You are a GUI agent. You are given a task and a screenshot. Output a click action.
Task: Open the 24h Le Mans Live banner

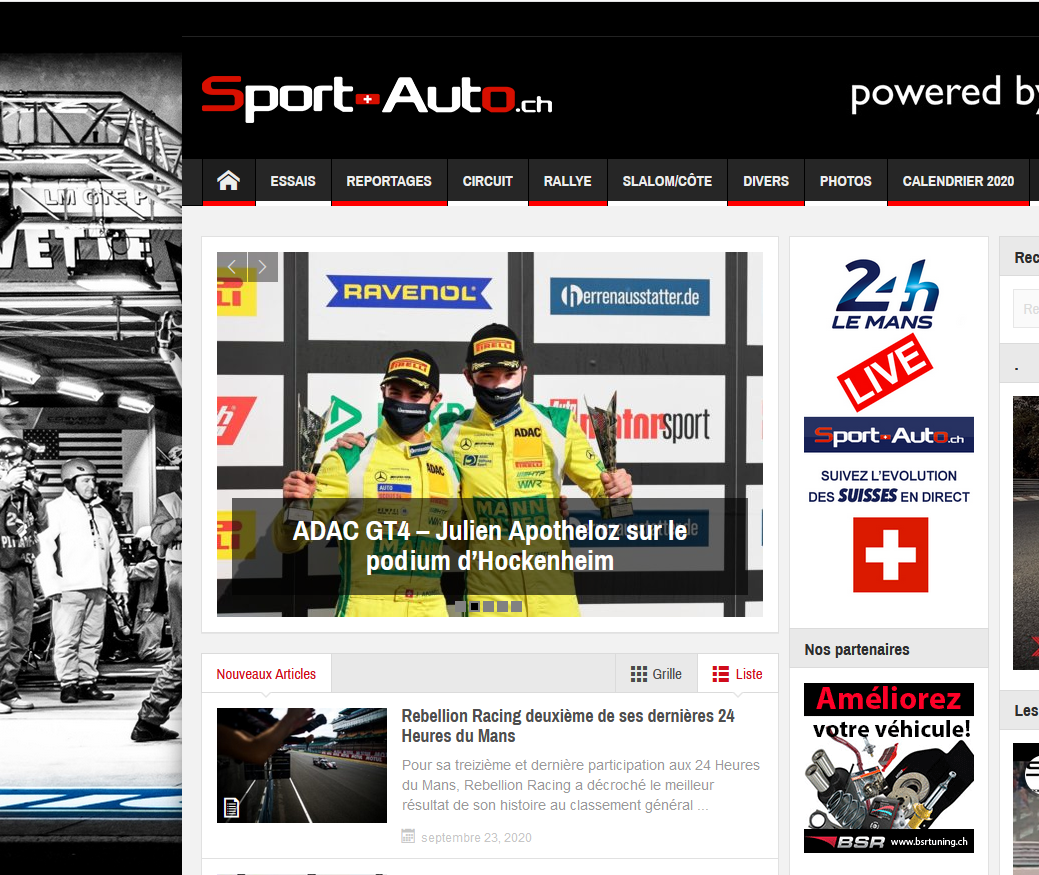click(x=889, y=425)
